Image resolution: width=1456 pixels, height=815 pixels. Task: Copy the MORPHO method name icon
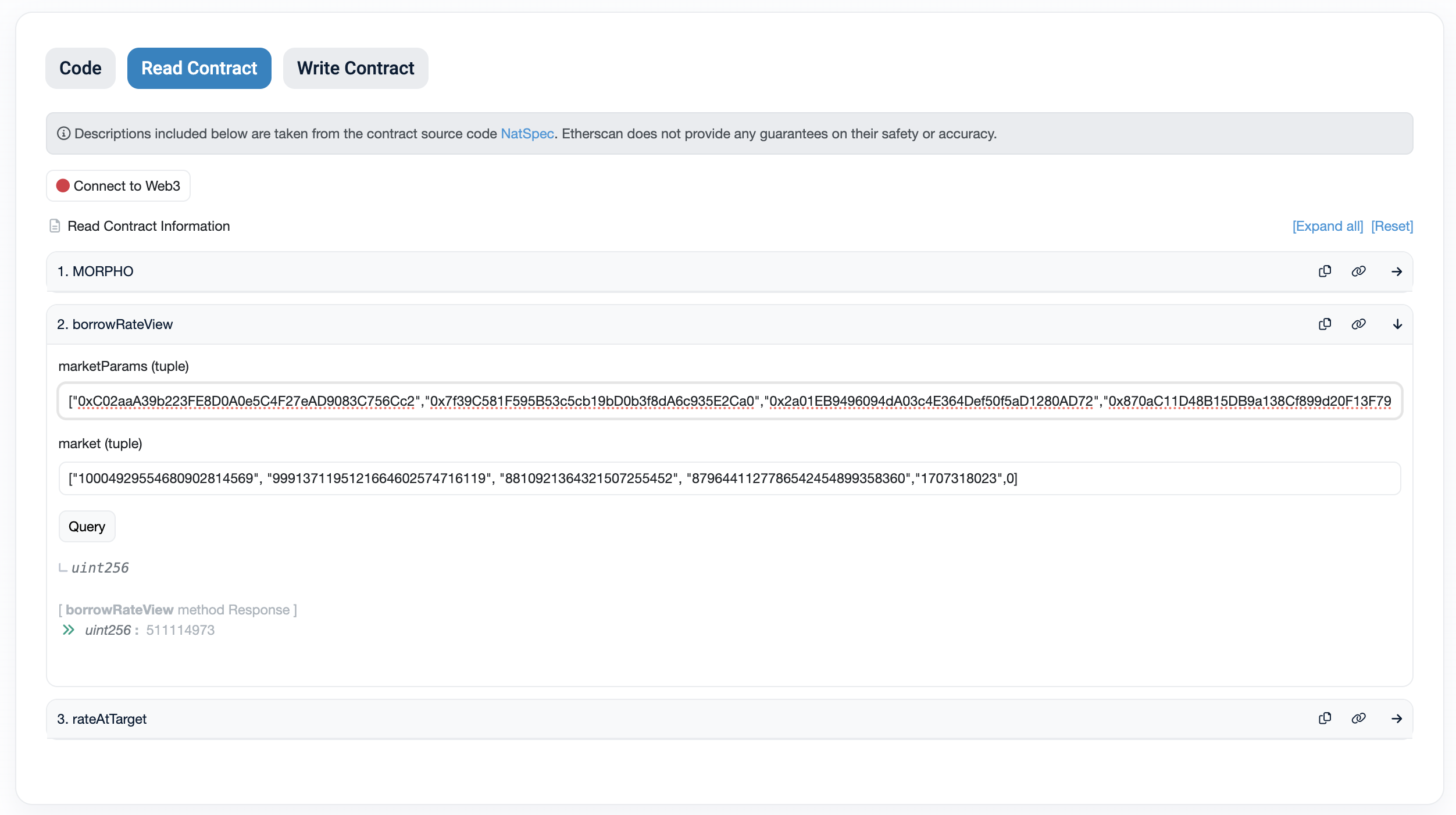(1325, 271)
